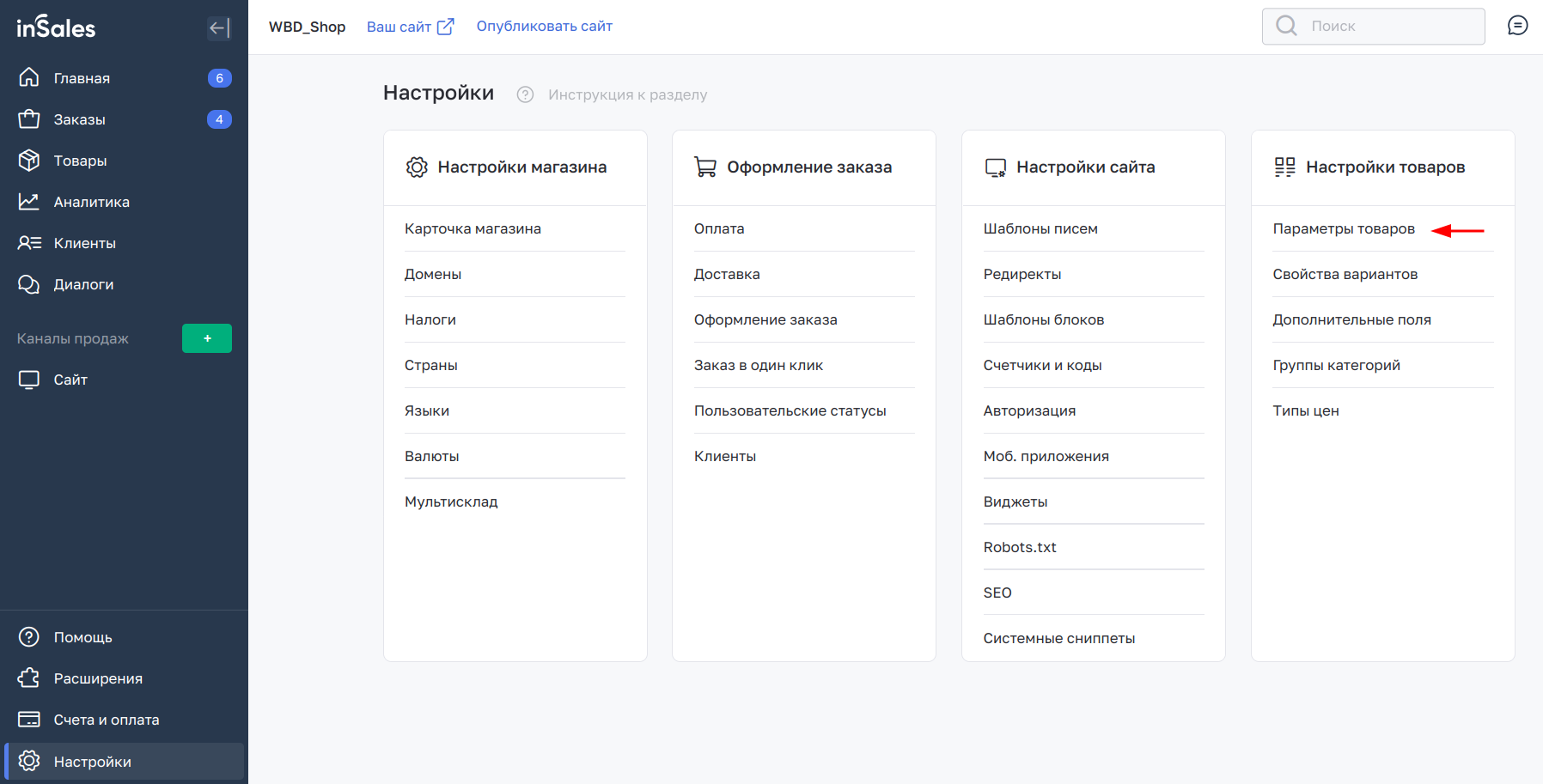Click the Настройки товаров grid icon
Screen dimensions: 1543x784
(1285, 167)
